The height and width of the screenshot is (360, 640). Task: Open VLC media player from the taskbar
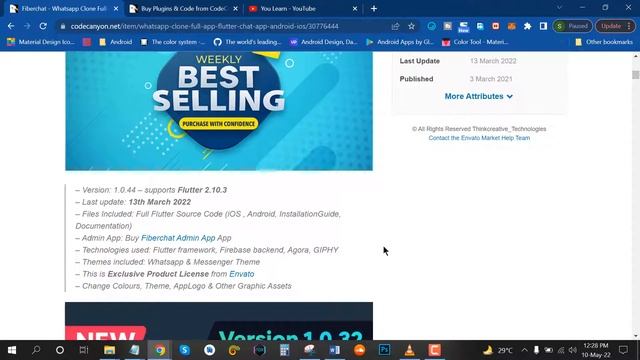point(409,350)
